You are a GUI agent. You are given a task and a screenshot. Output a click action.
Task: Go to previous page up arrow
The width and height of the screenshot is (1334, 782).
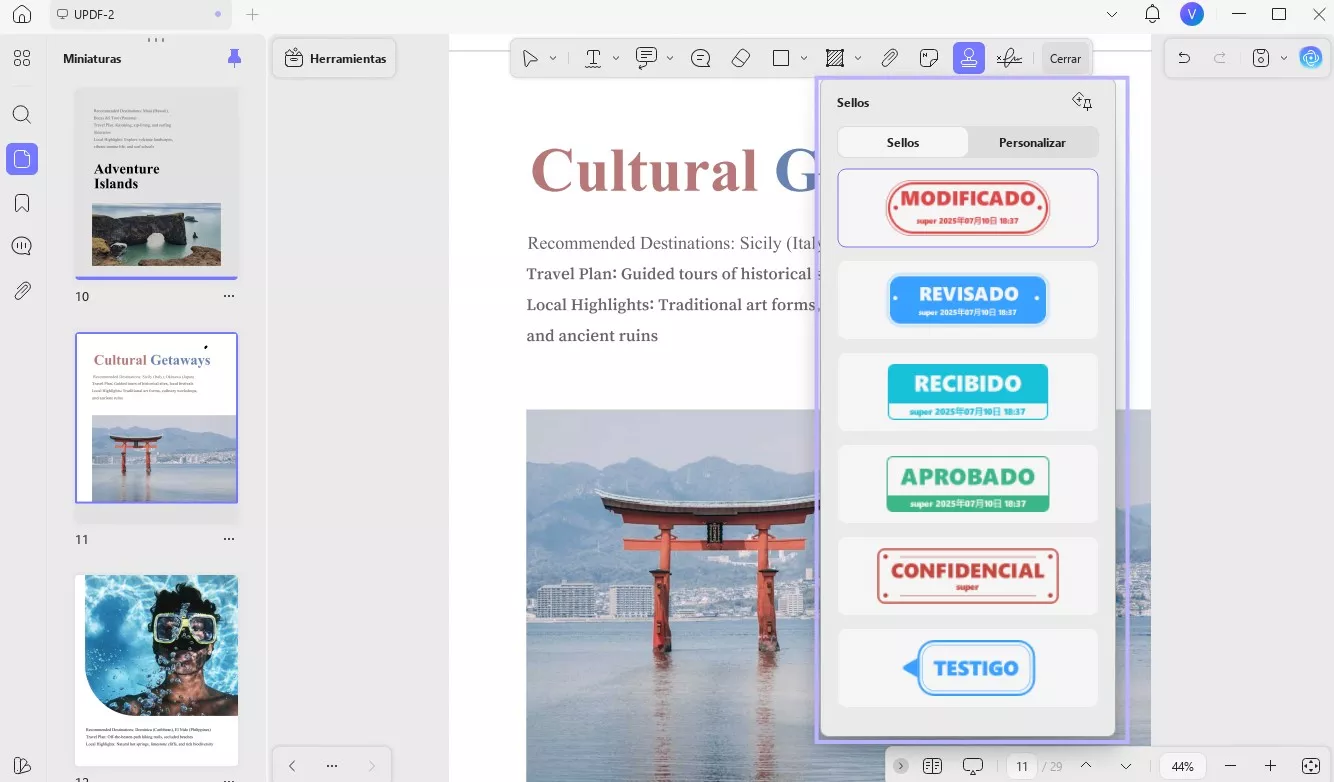pyautogui.click(x=1086, y=766)
